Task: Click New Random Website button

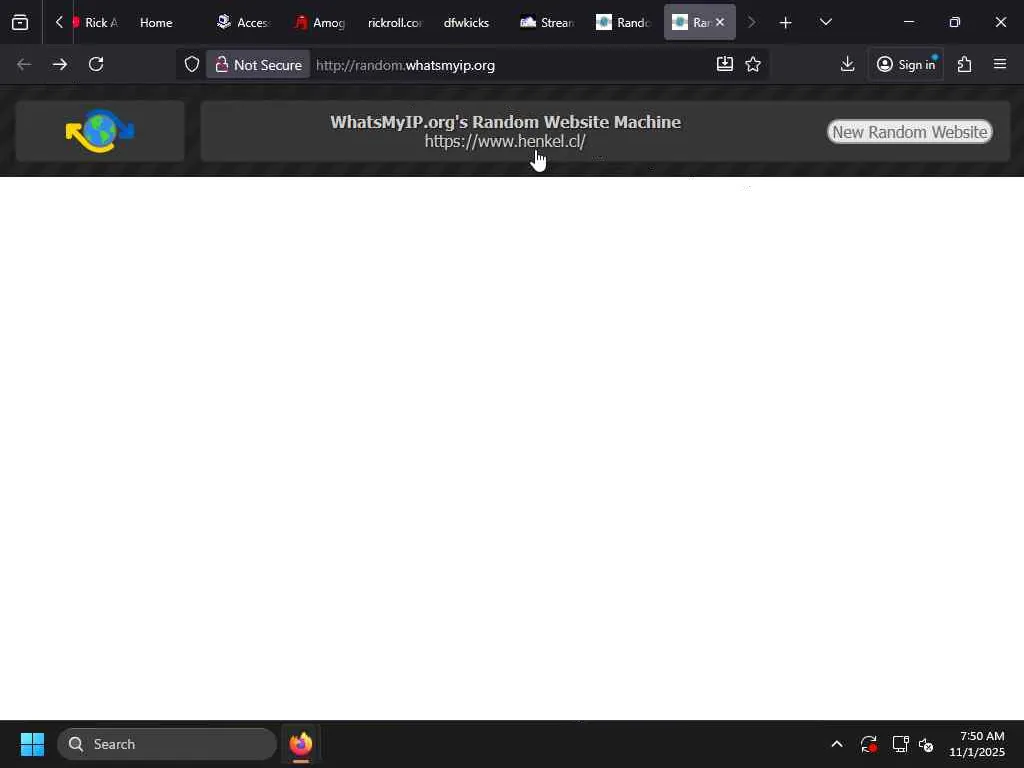Action: pyautogui.click(x=910, y=132)
